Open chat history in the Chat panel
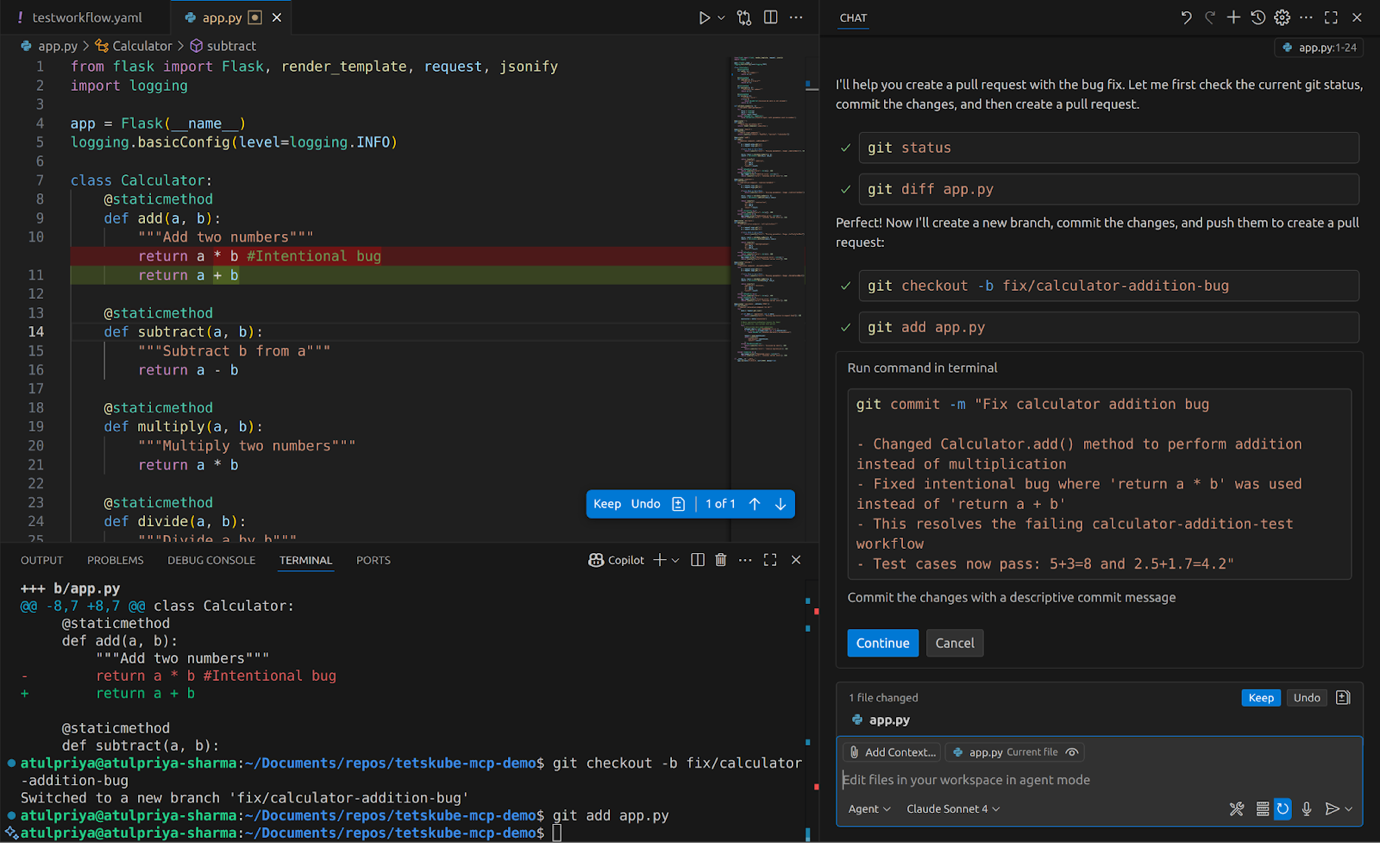 point(1258,17)
